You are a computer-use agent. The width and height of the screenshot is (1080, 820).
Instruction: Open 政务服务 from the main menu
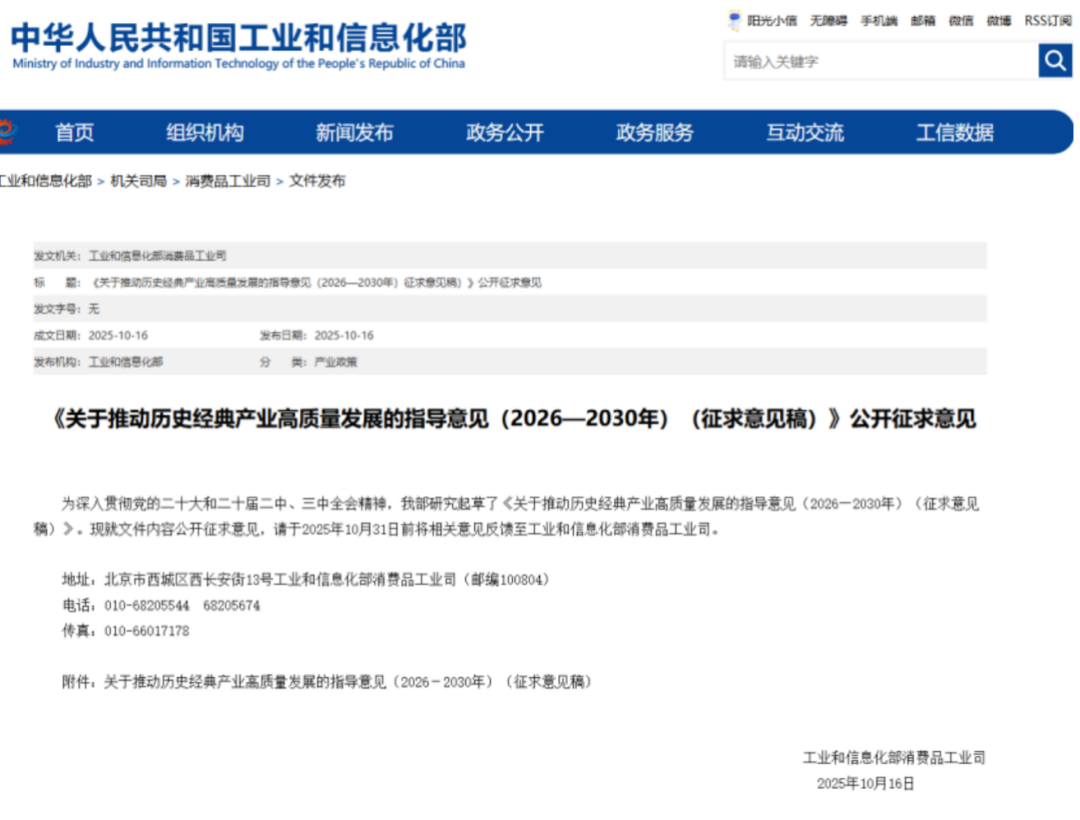tap(654, 133)
